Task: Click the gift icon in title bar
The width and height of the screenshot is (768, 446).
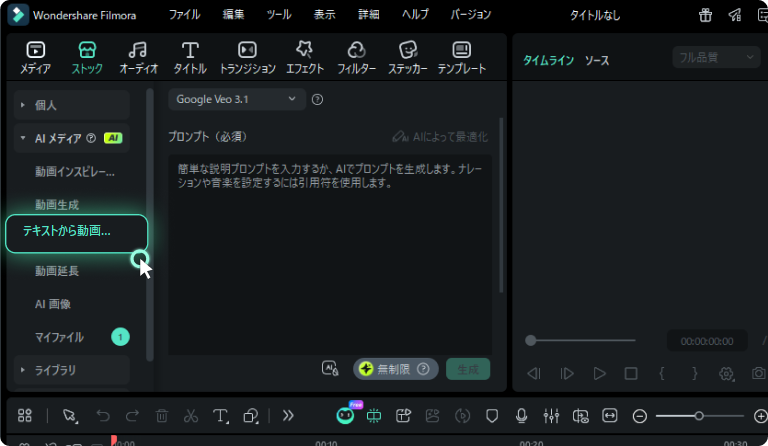Action: (x=705, y=15)
